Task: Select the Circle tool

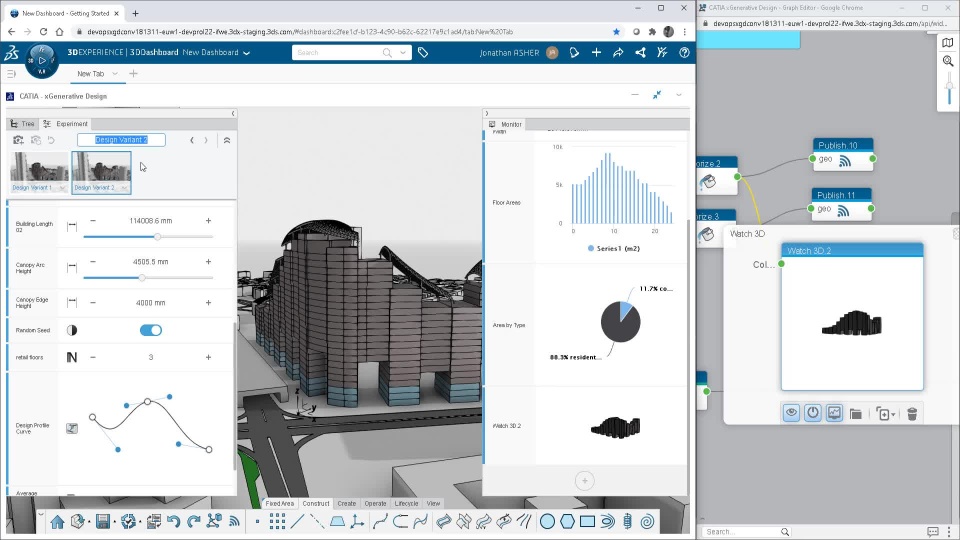Action: 547,522
